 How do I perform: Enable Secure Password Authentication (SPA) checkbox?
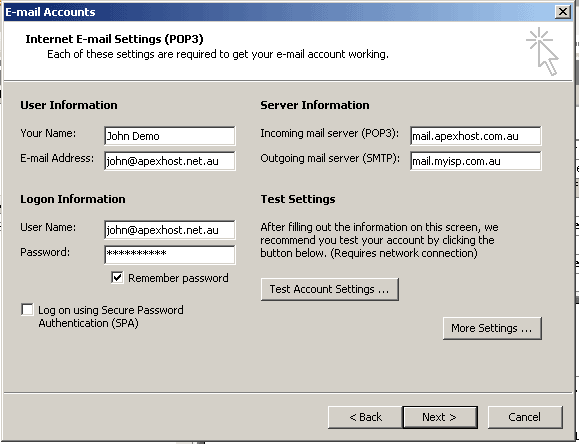[x=27, y=310]
